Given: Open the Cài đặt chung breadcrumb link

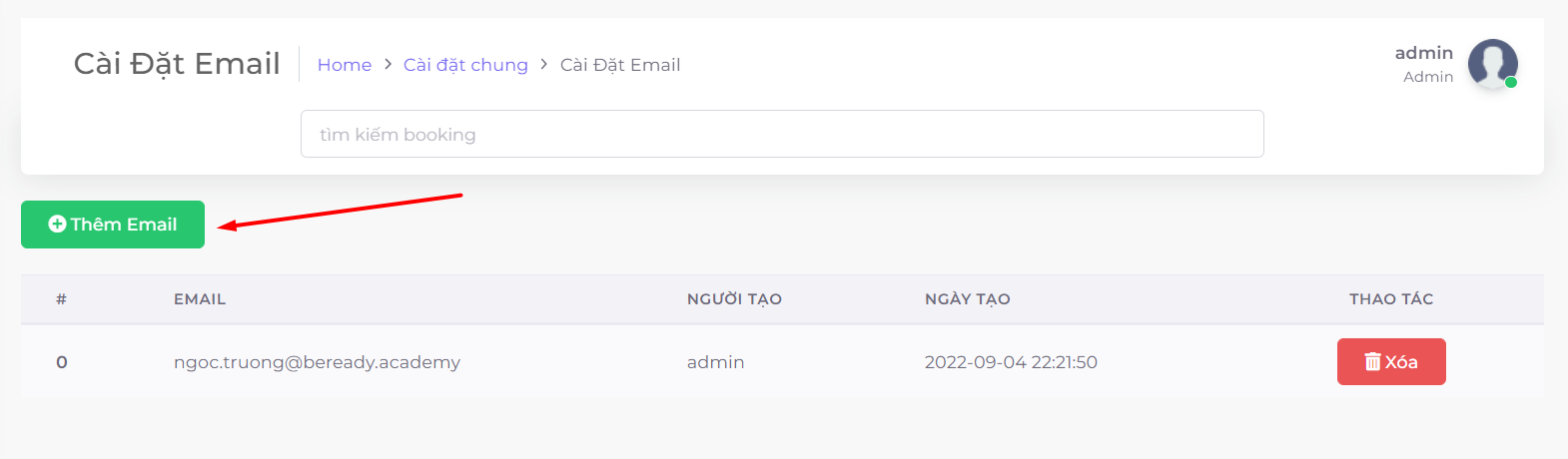Looking at the screenshot, I should [465, 65].
